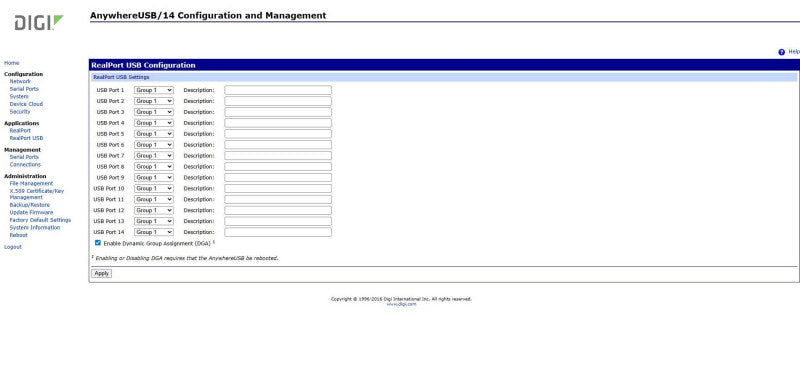Screen dimensions: 800x392
Task: Open Serial Ports under Management
Action: 24,157
